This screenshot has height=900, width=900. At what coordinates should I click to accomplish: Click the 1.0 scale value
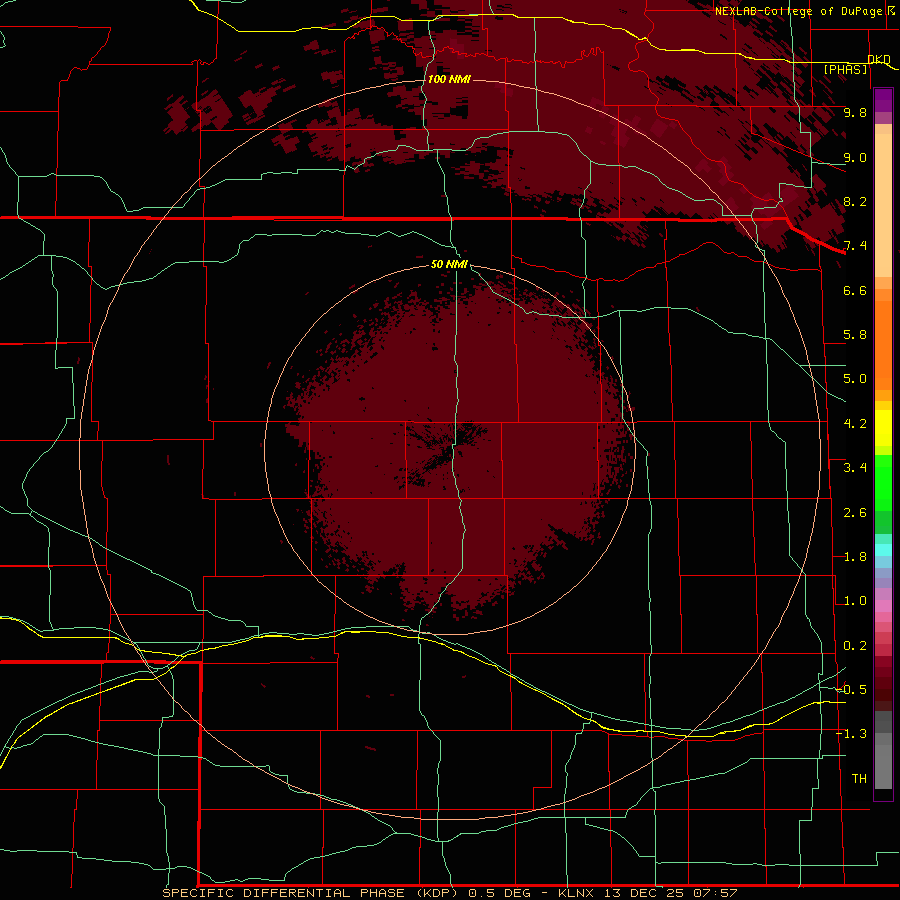pyautogui.click(x=855, y=601)
